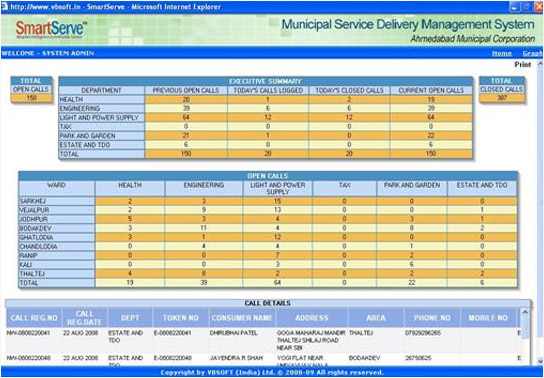544x378 pixels.
Task: Click the ADDRESS column header
Action: click(x=312, y=318)
